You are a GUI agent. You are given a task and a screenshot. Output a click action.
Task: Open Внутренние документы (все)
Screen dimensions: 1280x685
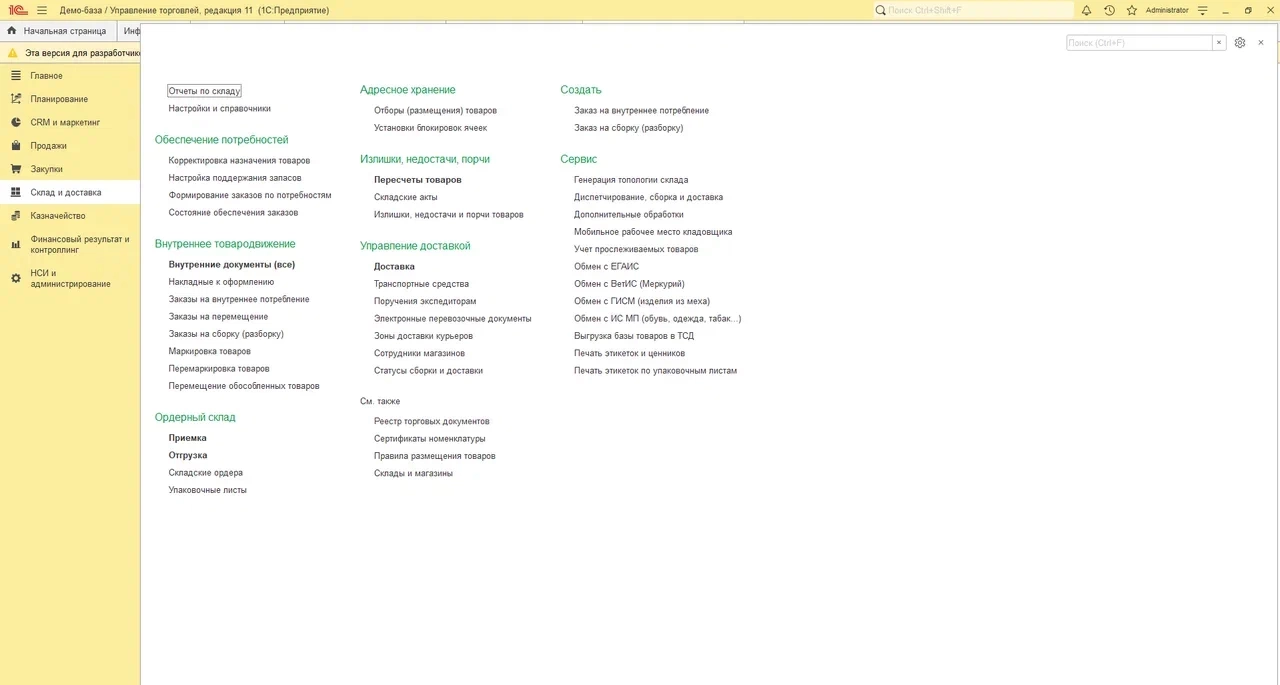click(232, 265)
